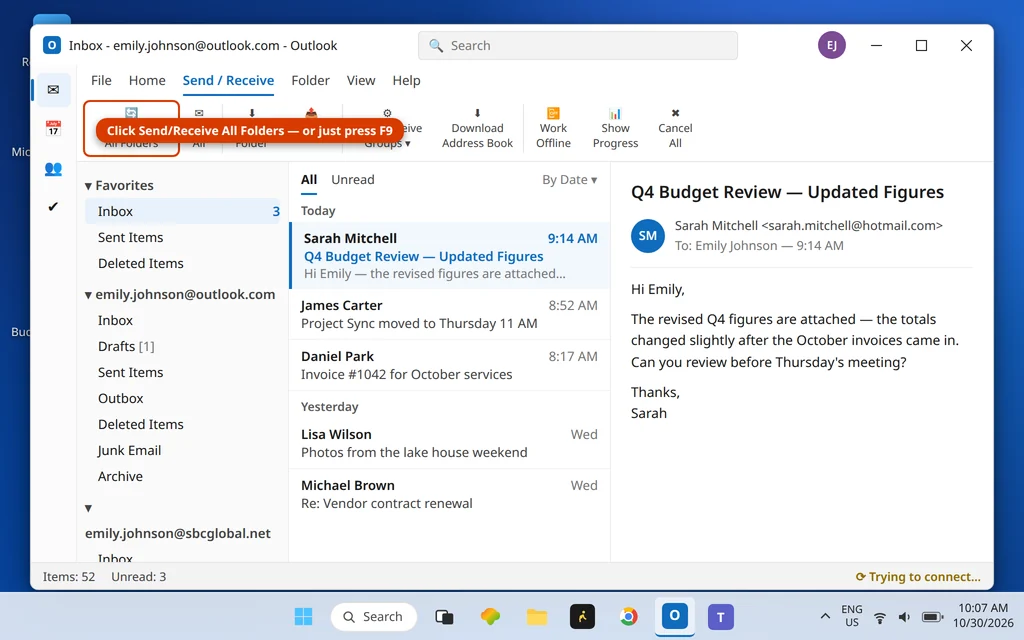Download the Address Book
Image resolution: width=1024 pixels, height=640 pixels.
[x=477, y=129]
